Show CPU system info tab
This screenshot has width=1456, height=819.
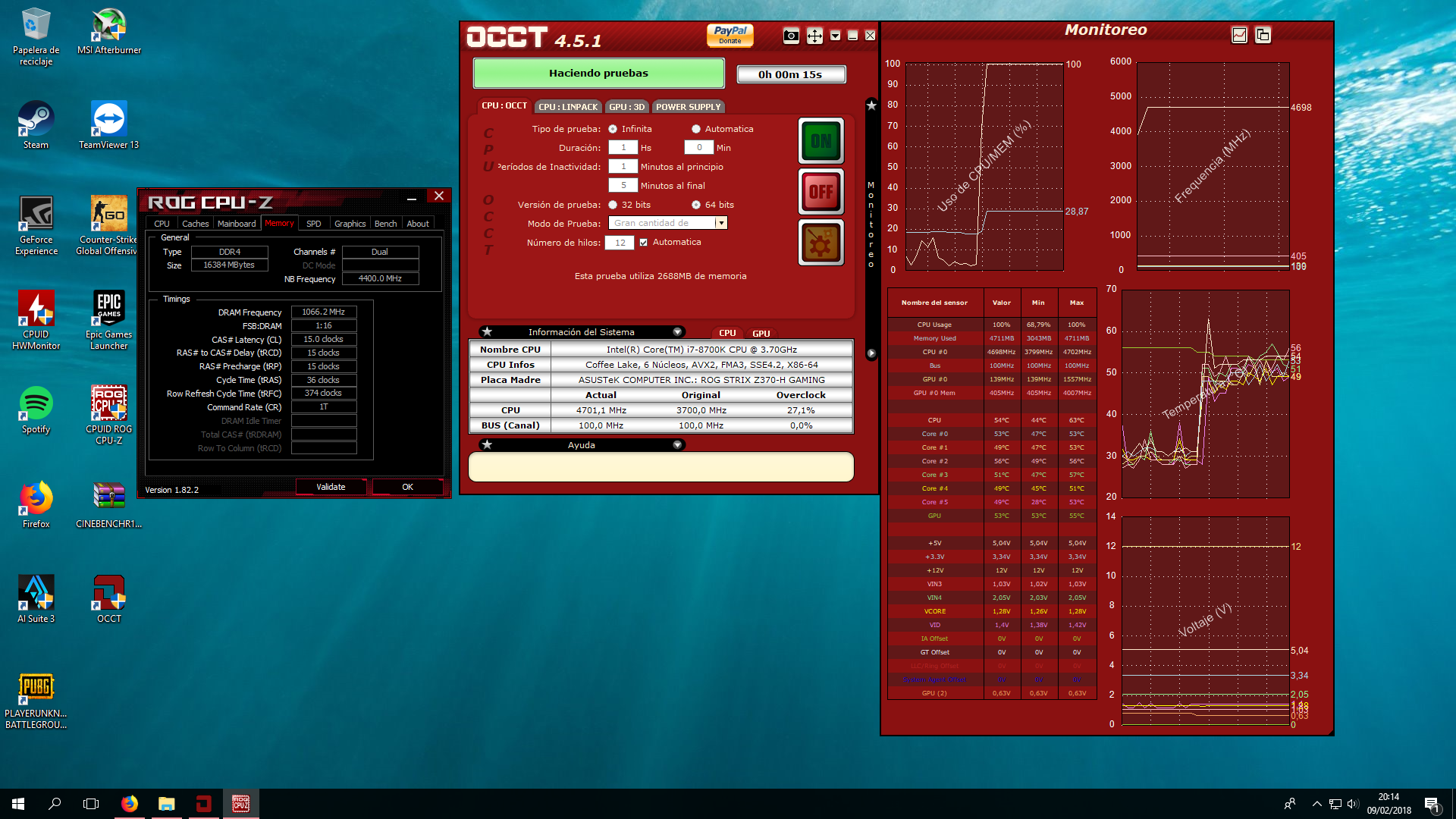coord(727,334)
